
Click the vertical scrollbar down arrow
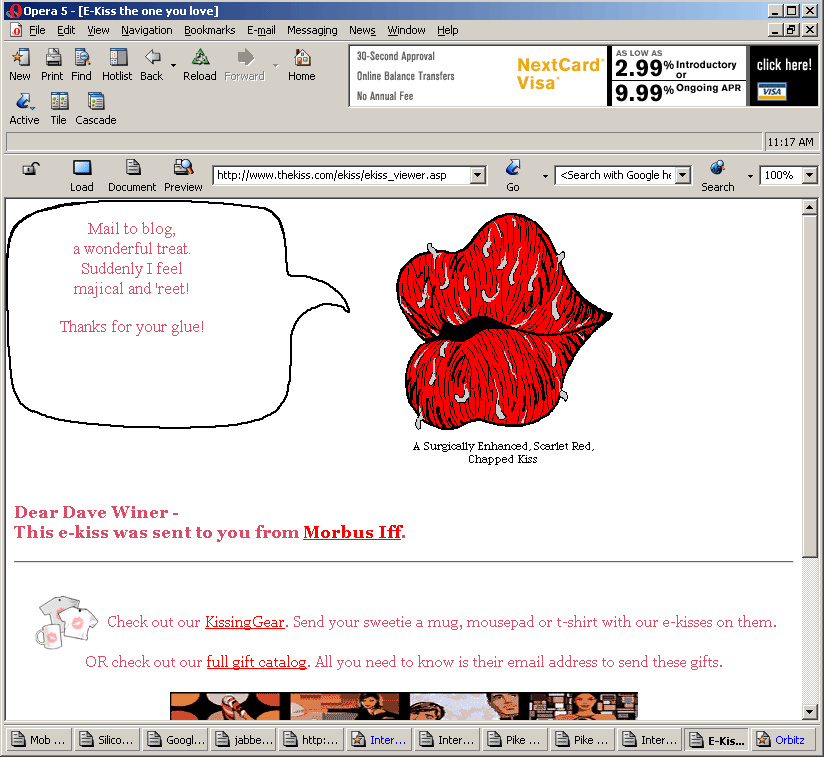tap(810, 711)
